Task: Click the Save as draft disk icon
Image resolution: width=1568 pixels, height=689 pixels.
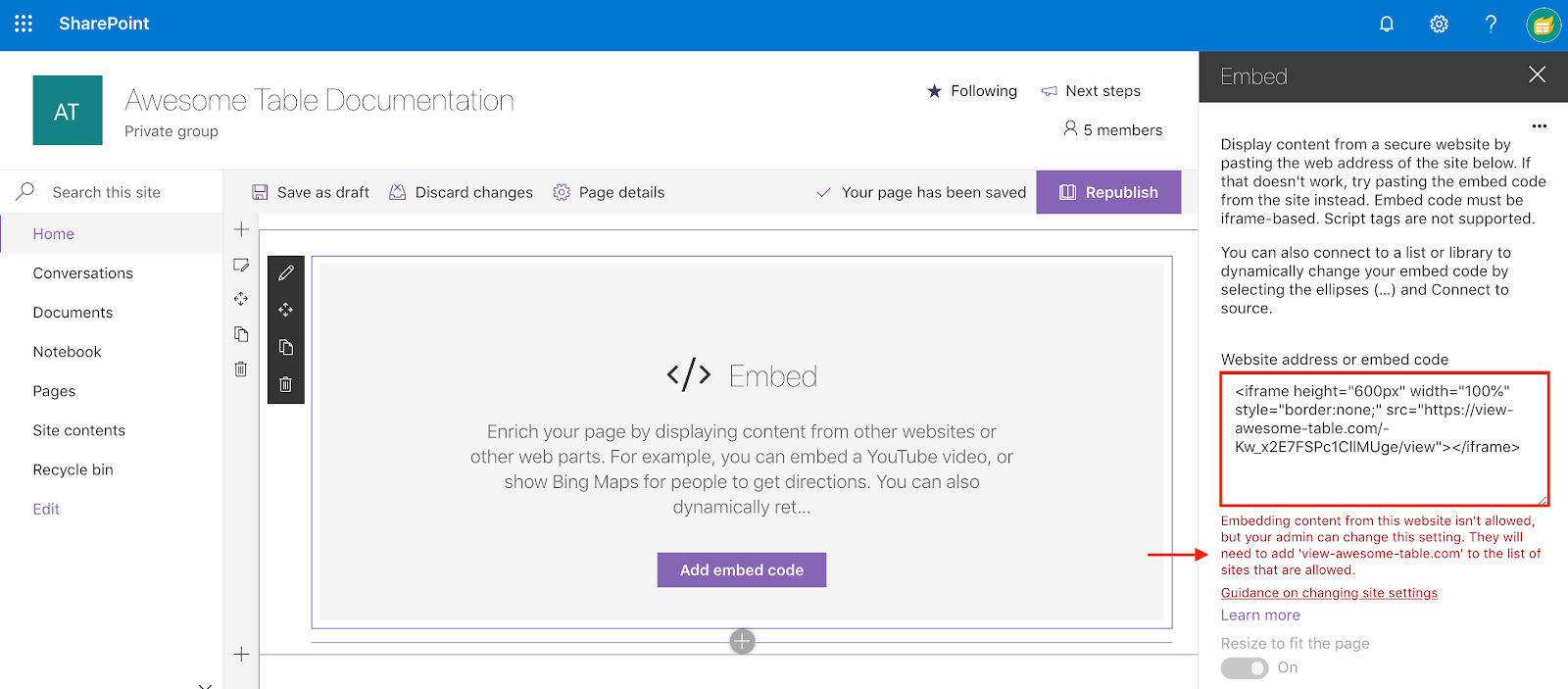Action: click(260, 192)
